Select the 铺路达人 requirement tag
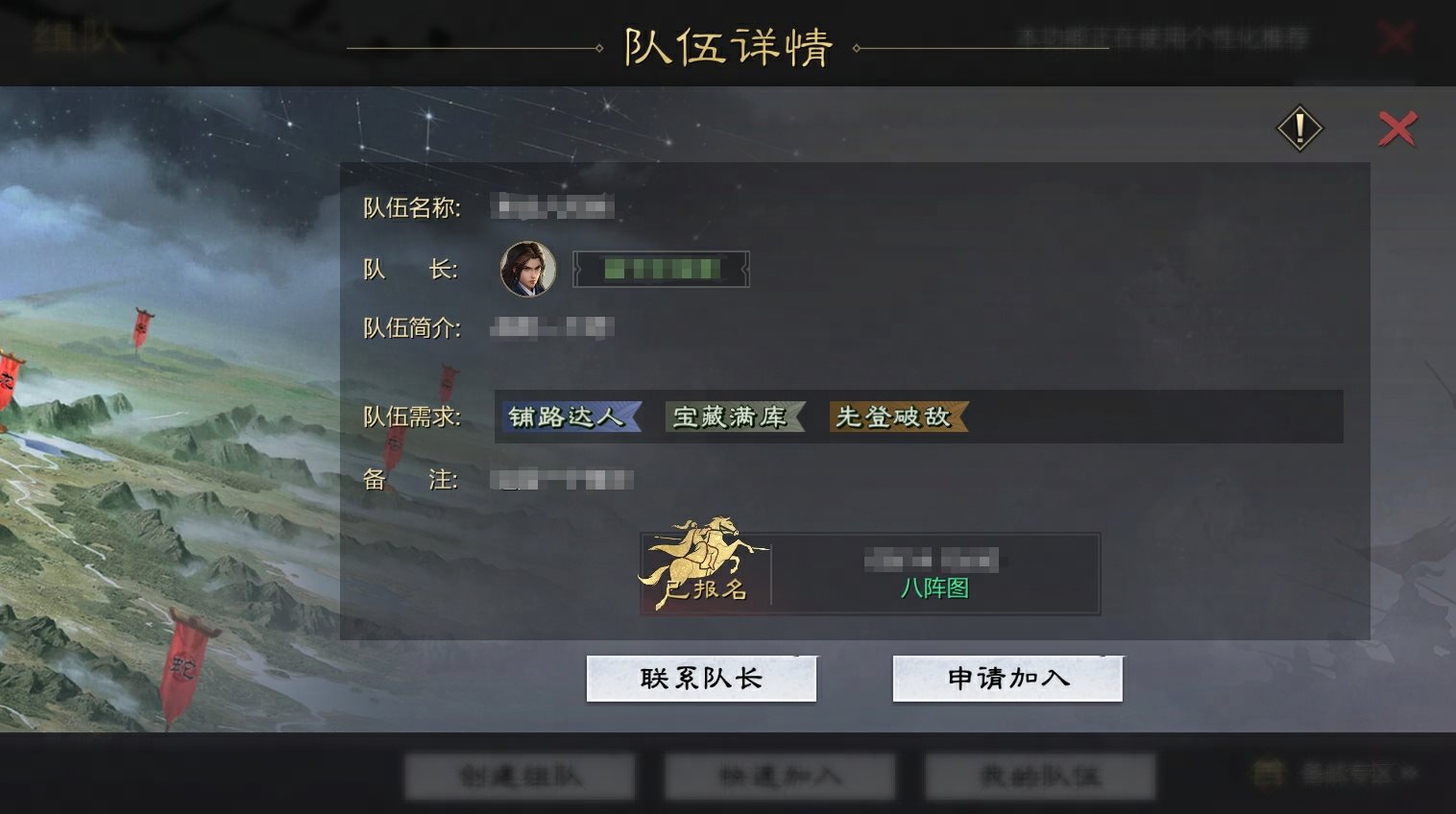The width and height of the screenshot is (1456, 814). click(x=570, y=417)
